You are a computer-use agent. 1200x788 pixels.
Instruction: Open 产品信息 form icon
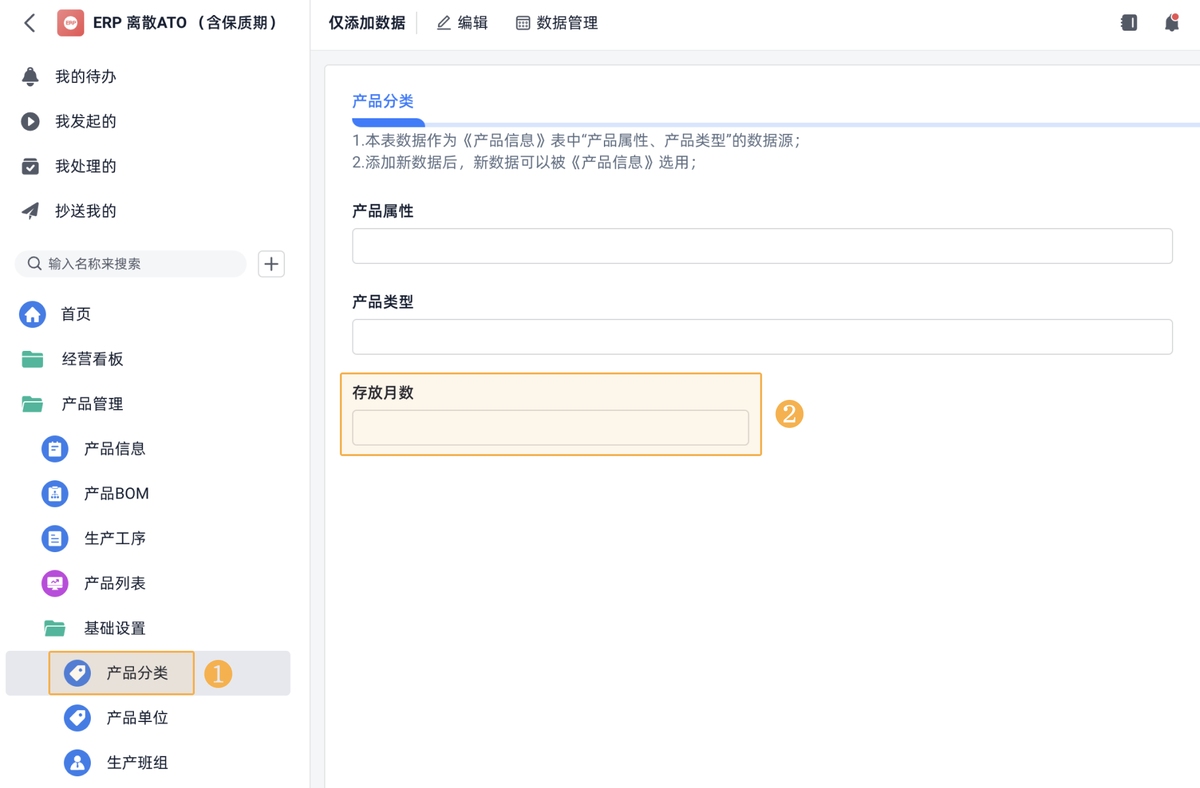[x=55, y=449]
